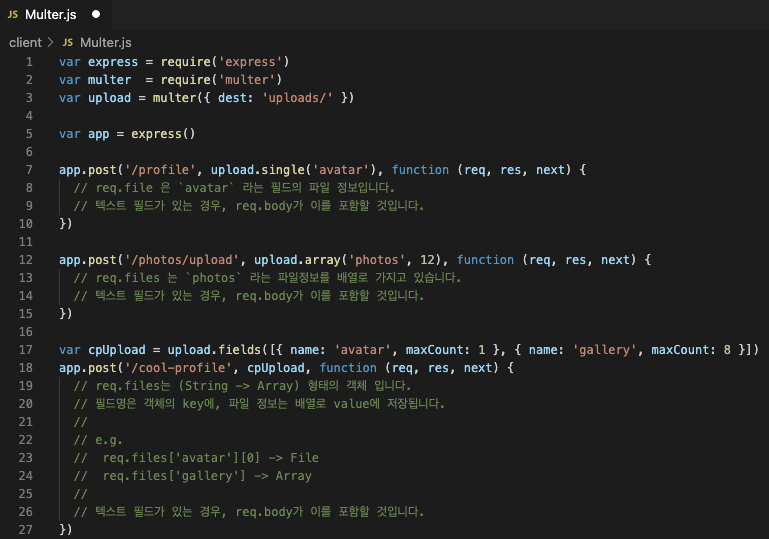Screen dimensions: 769x539
Task: Click 'express' string on line 1
Action: 250,62
